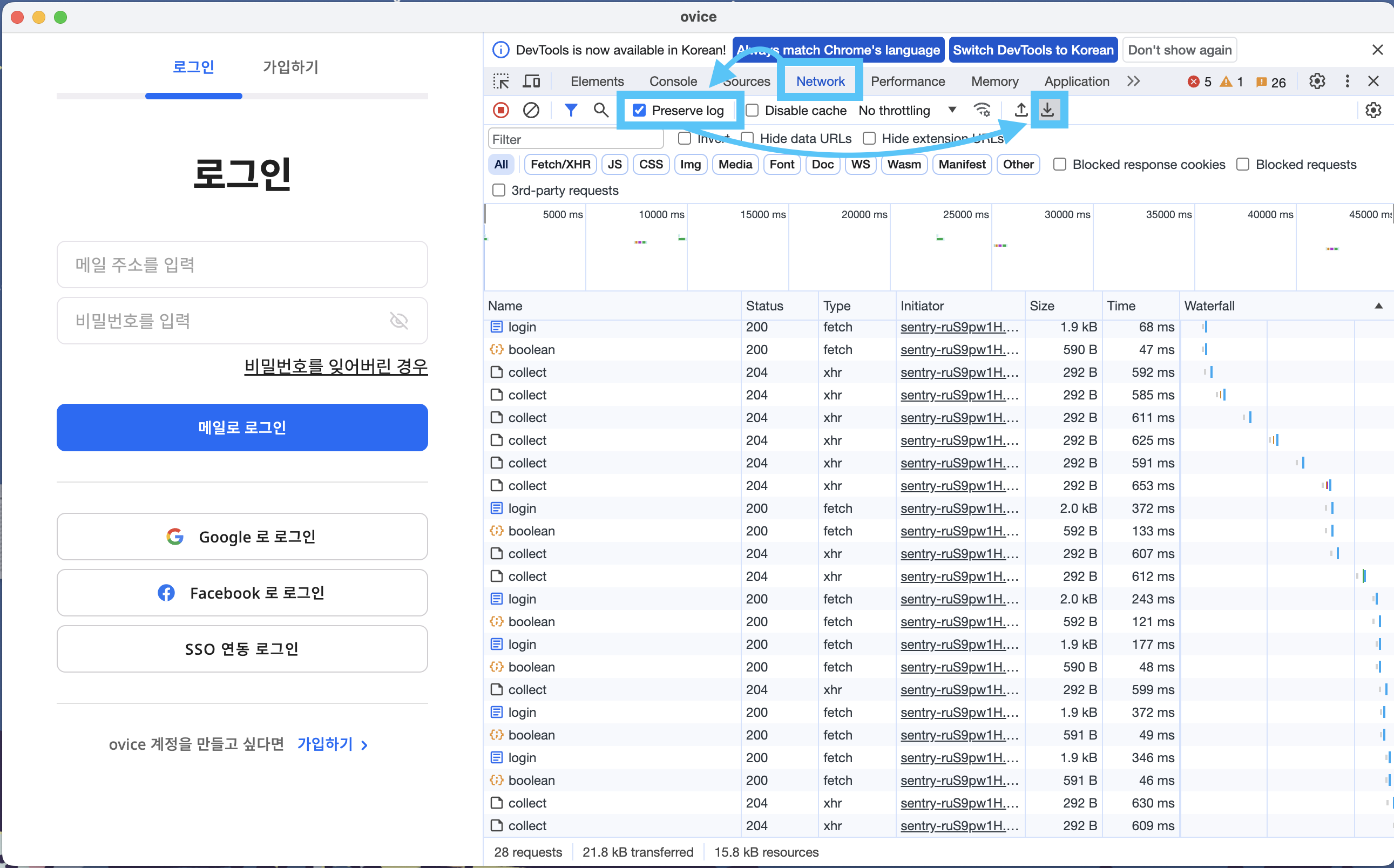Click the import HAR upload icon
The width and height of the screenshot is (1394, 868).
point(1021,110)
